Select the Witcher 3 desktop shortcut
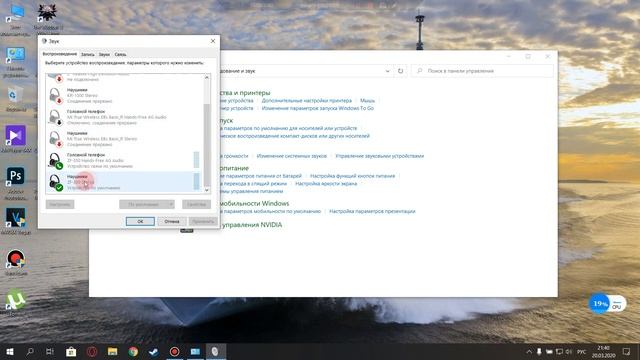 pyautogui.click(x=47, y=13)
